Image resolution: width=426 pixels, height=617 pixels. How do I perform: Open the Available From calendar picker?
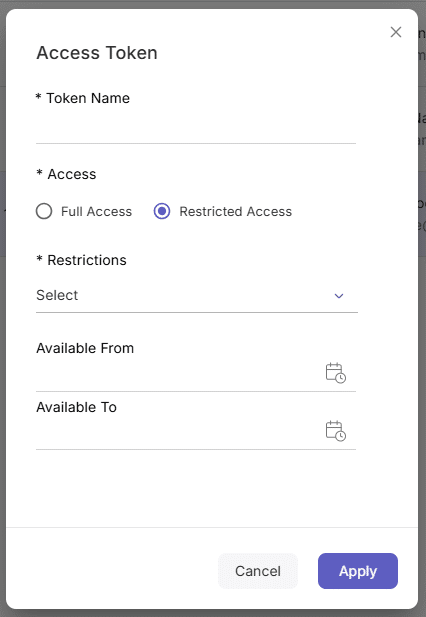(336, 373)
